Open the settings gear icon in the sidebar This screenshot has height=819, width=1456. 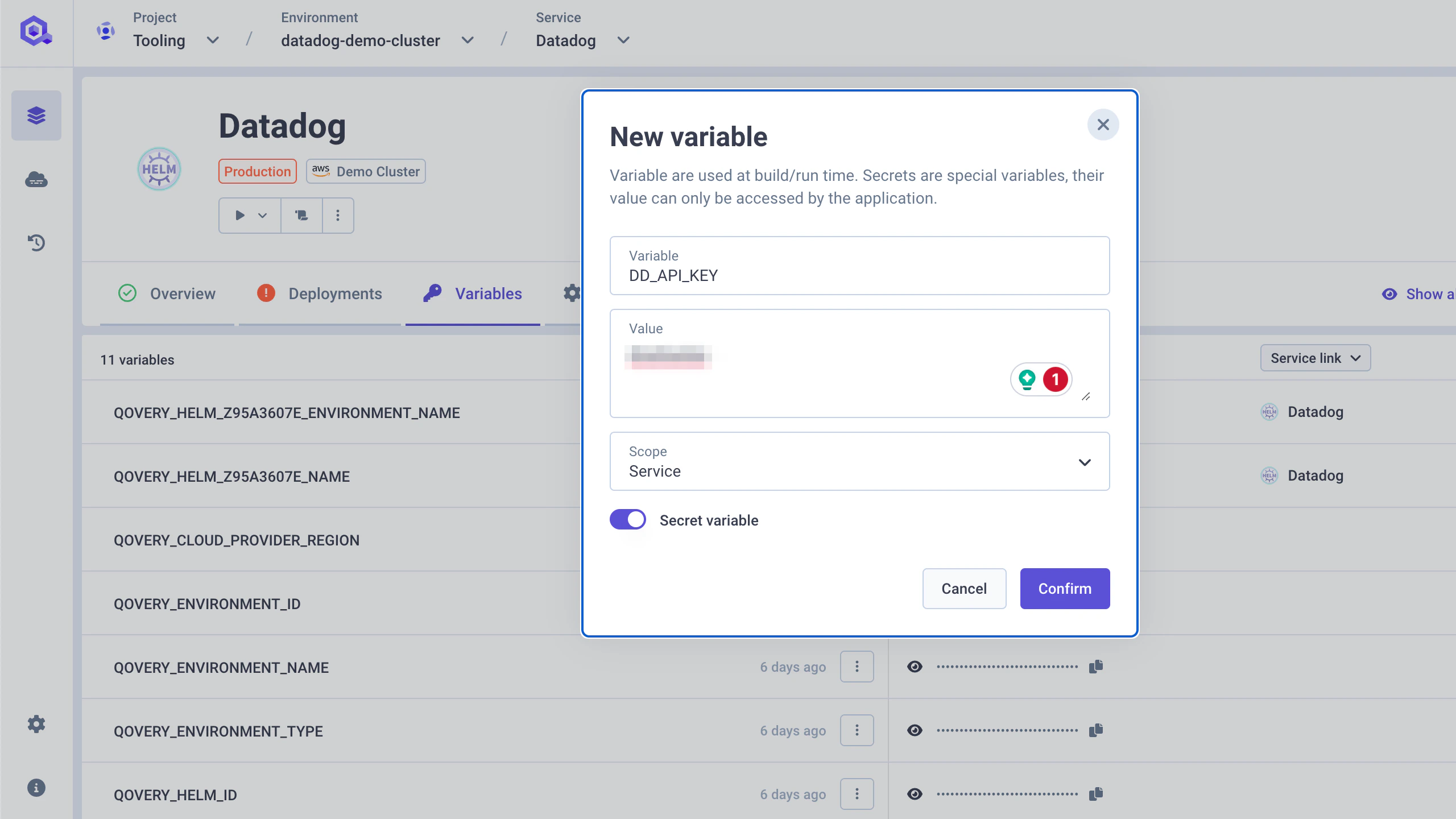tap(36, 723)
